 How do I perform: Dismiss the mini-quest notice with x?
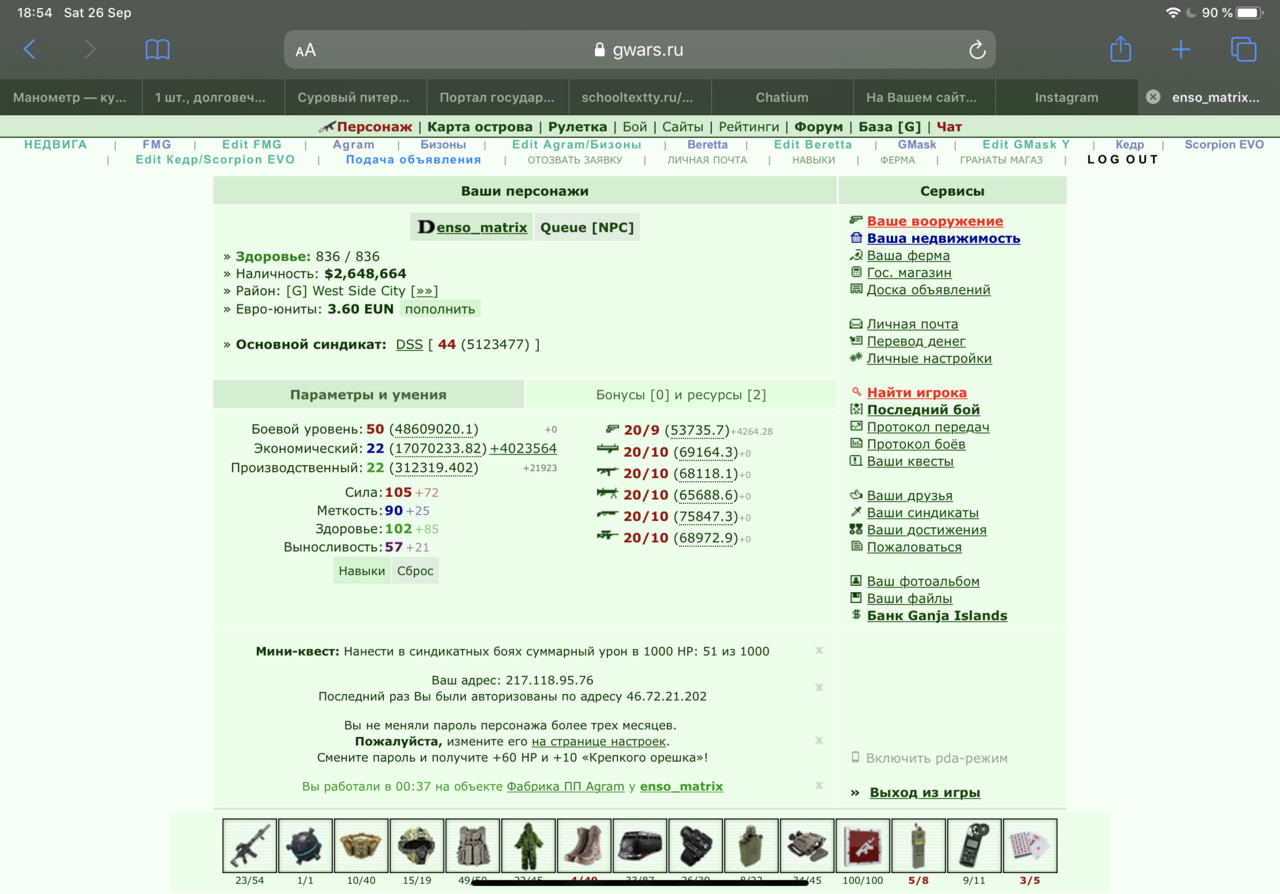(x=819, y=651)
